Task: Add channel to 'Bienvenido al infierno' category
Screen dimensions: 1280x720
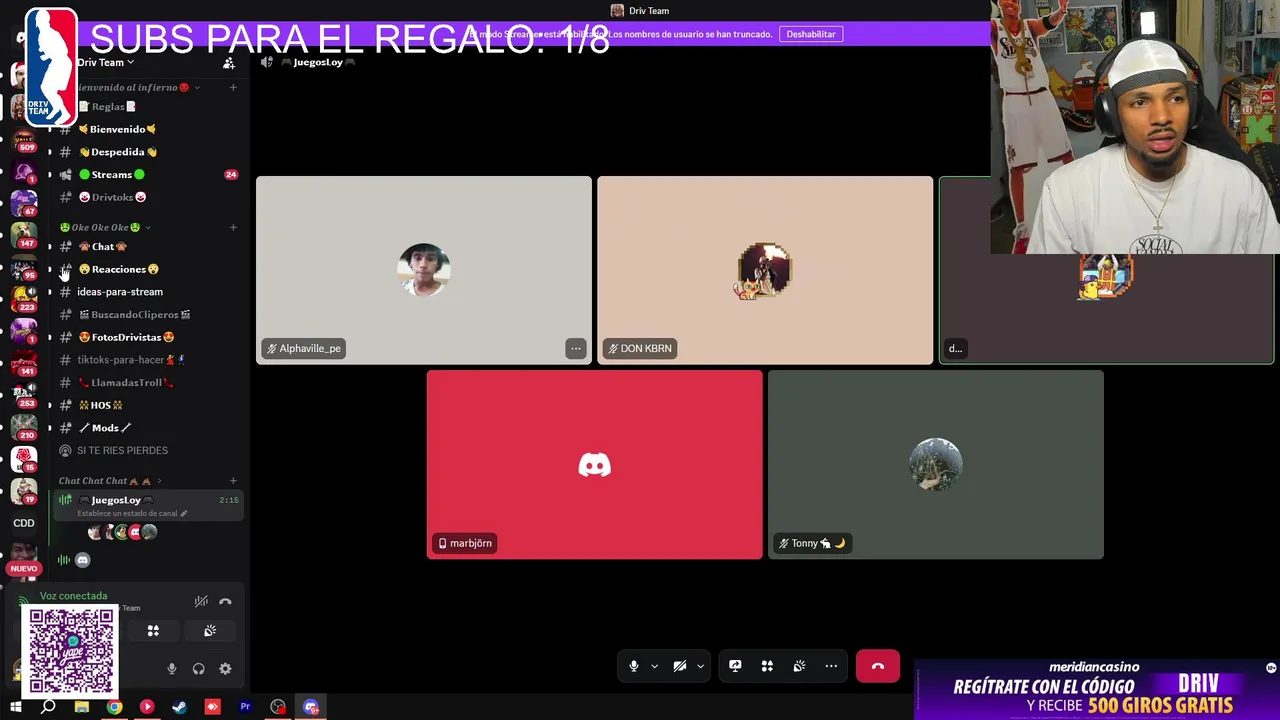Action: 233,88
